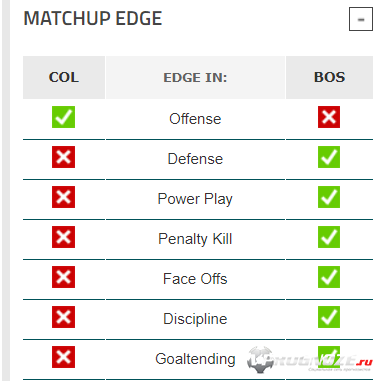
Task: Click COL red X for Defense
Action: click(63, 157)
